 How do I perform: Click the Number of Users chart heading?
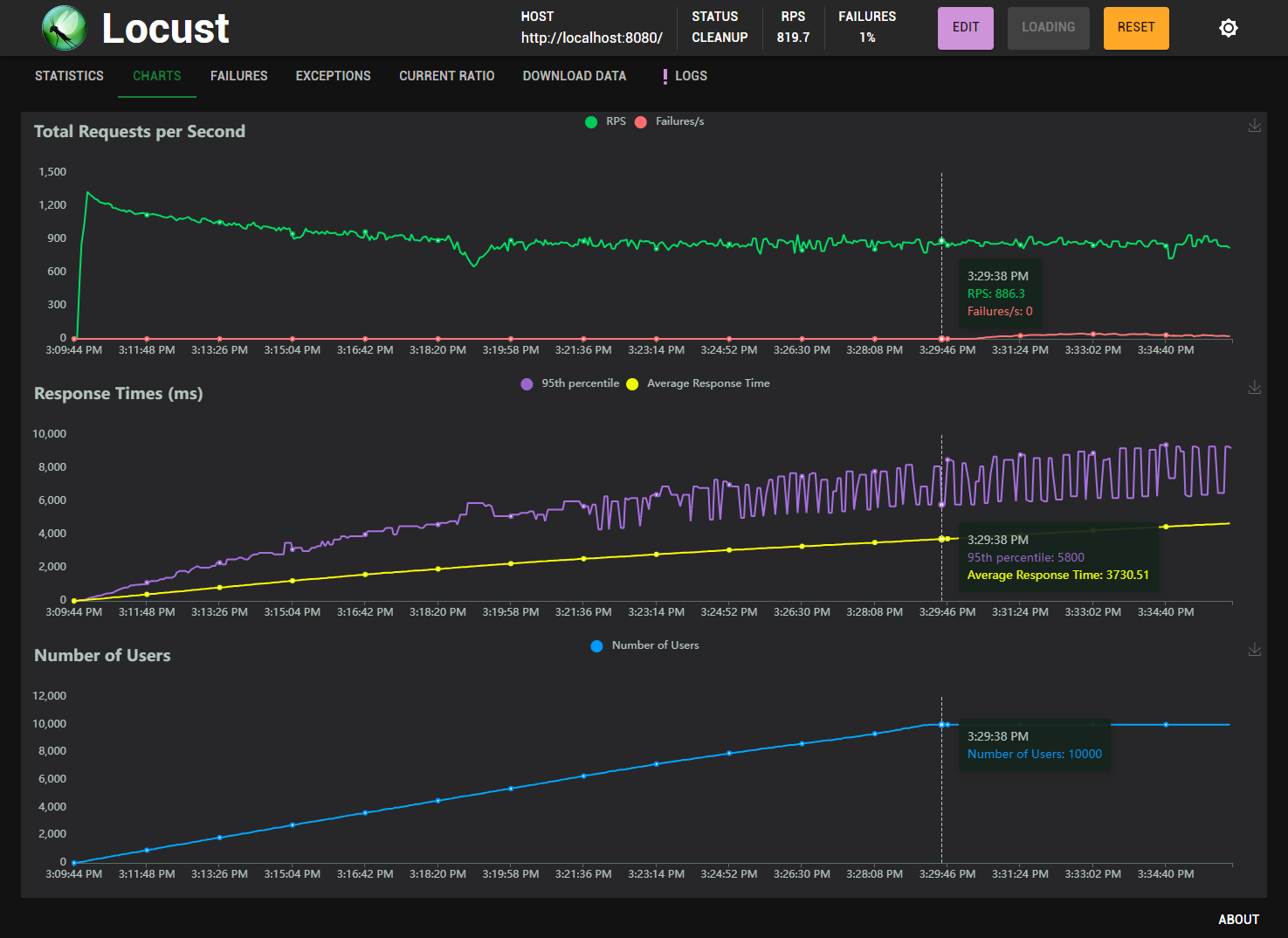[x=102, y=656]
